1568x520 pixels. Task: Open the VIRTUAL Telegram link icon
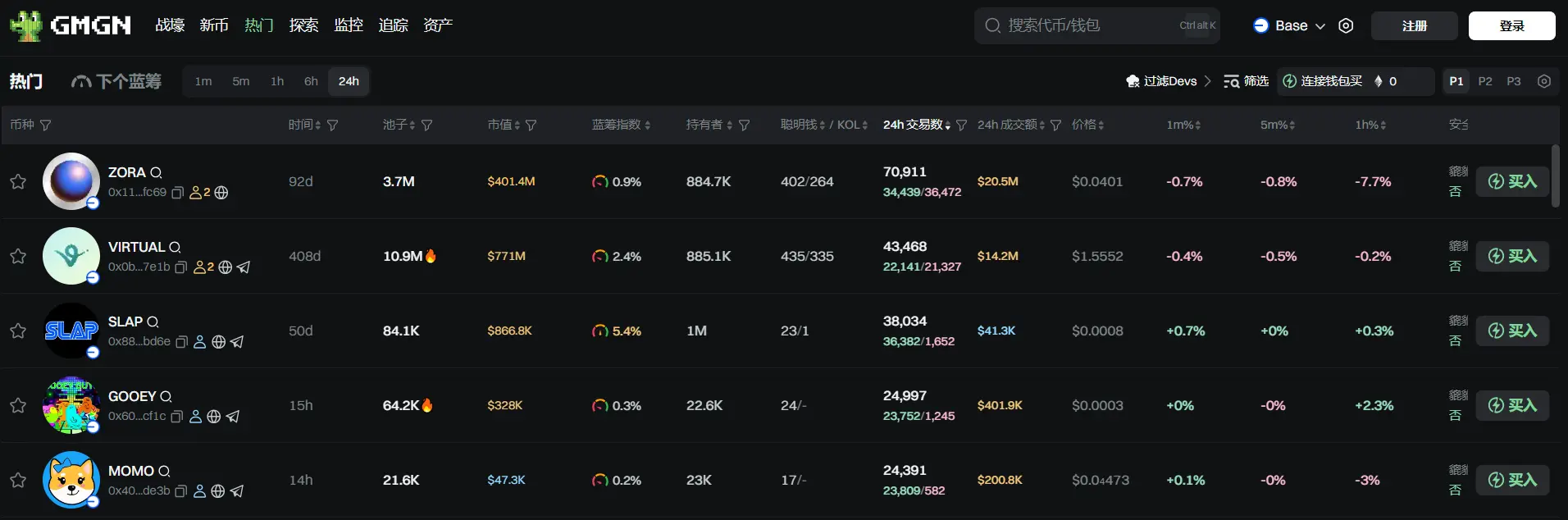point(244,267)
